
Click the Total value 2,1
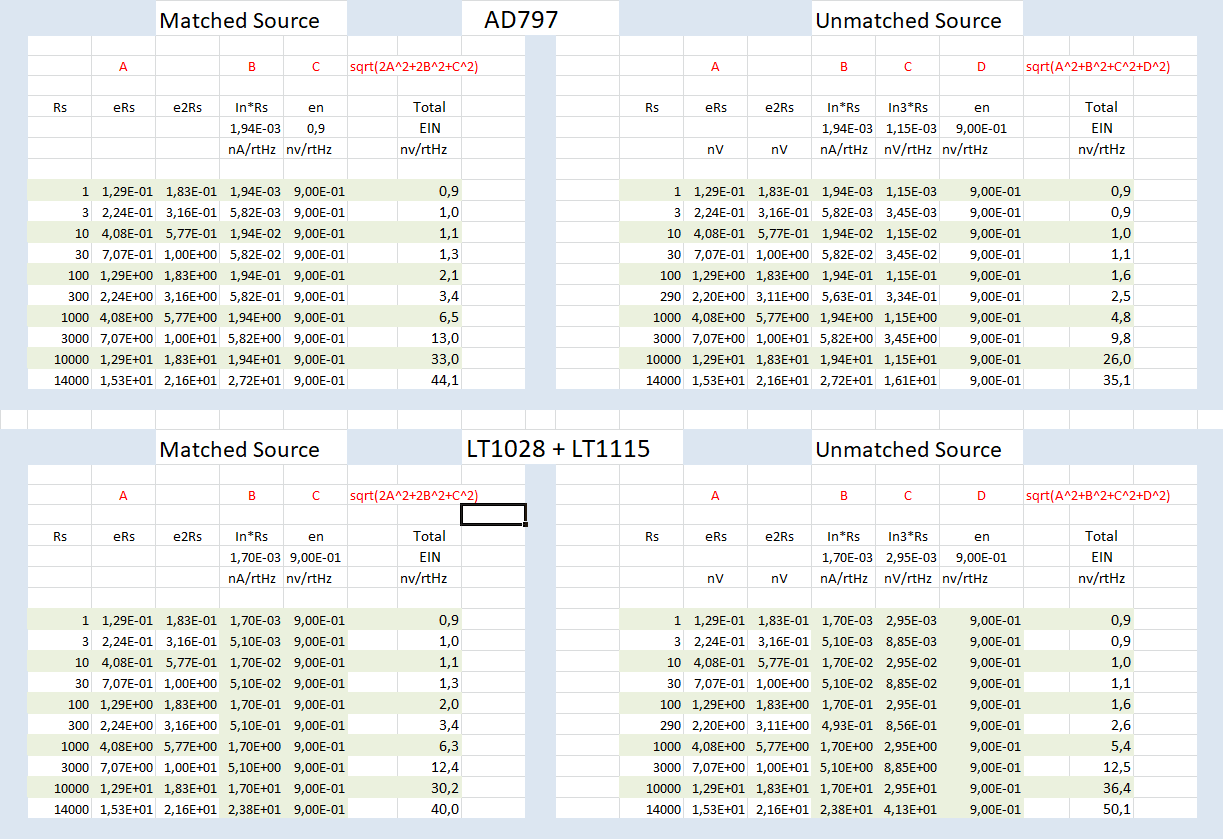tap(448, 275)
